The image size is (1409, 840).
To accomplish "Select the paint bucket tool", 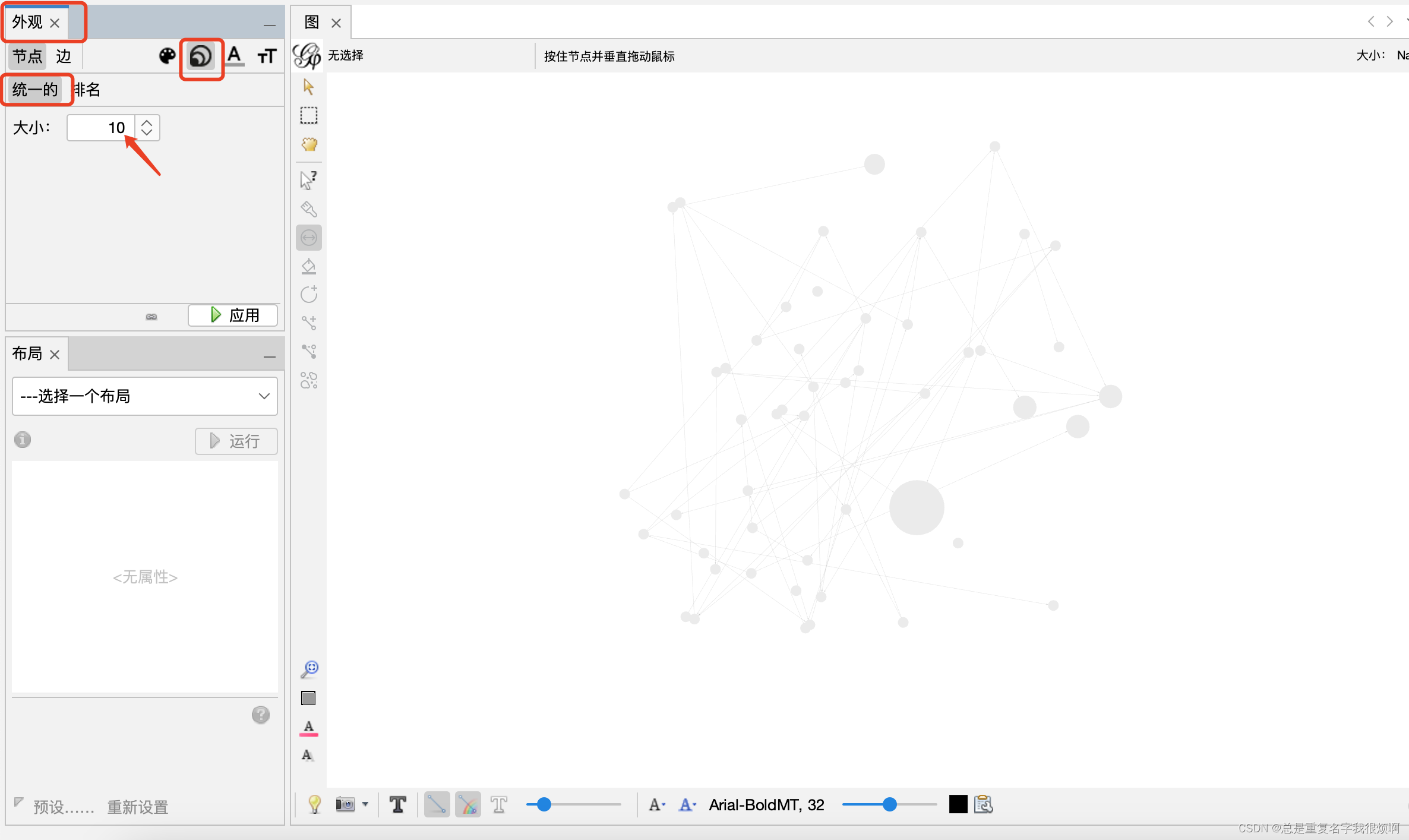I will coord(309,267).
